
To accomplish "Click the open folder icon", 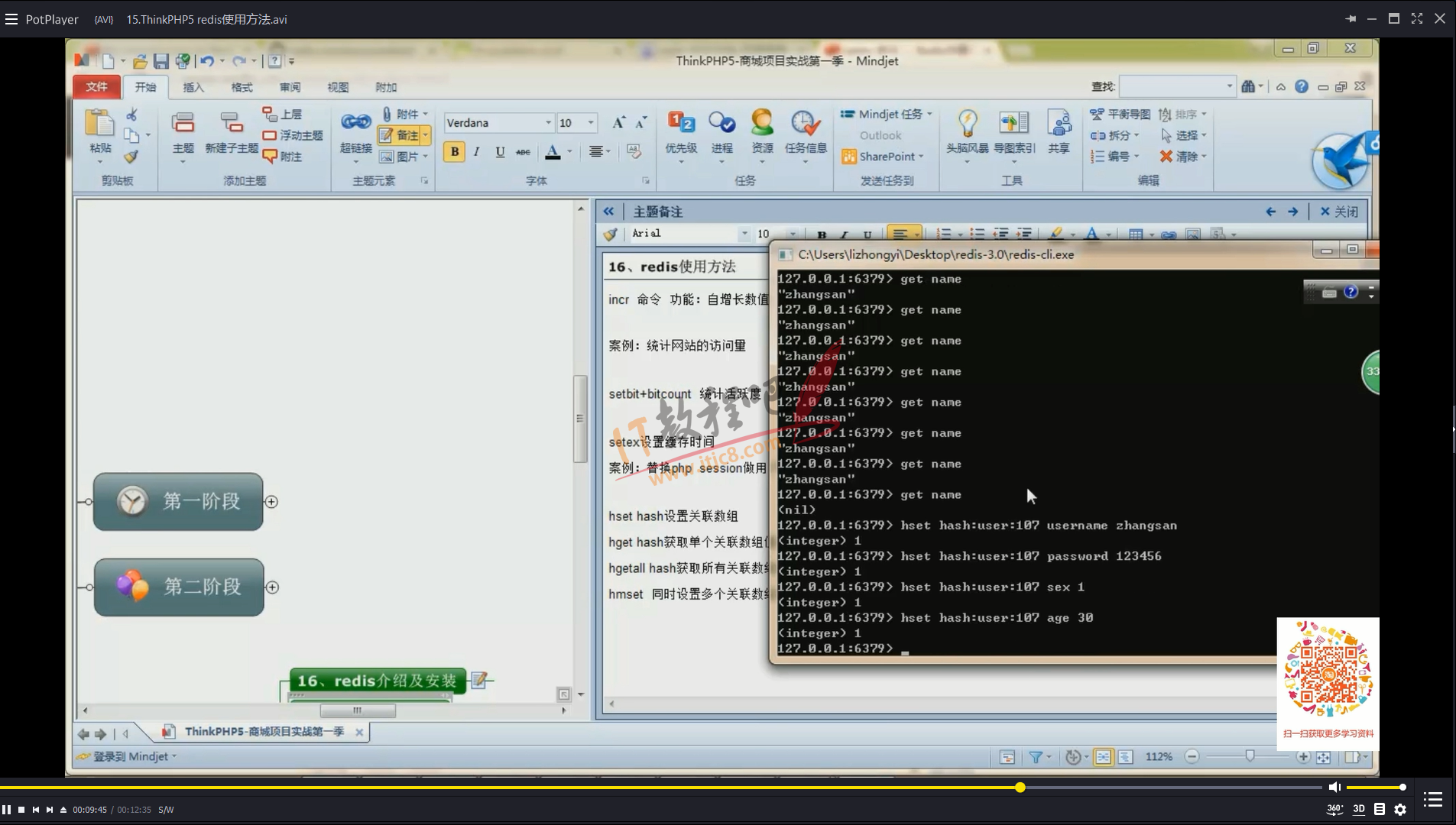I will pos(139,61).
